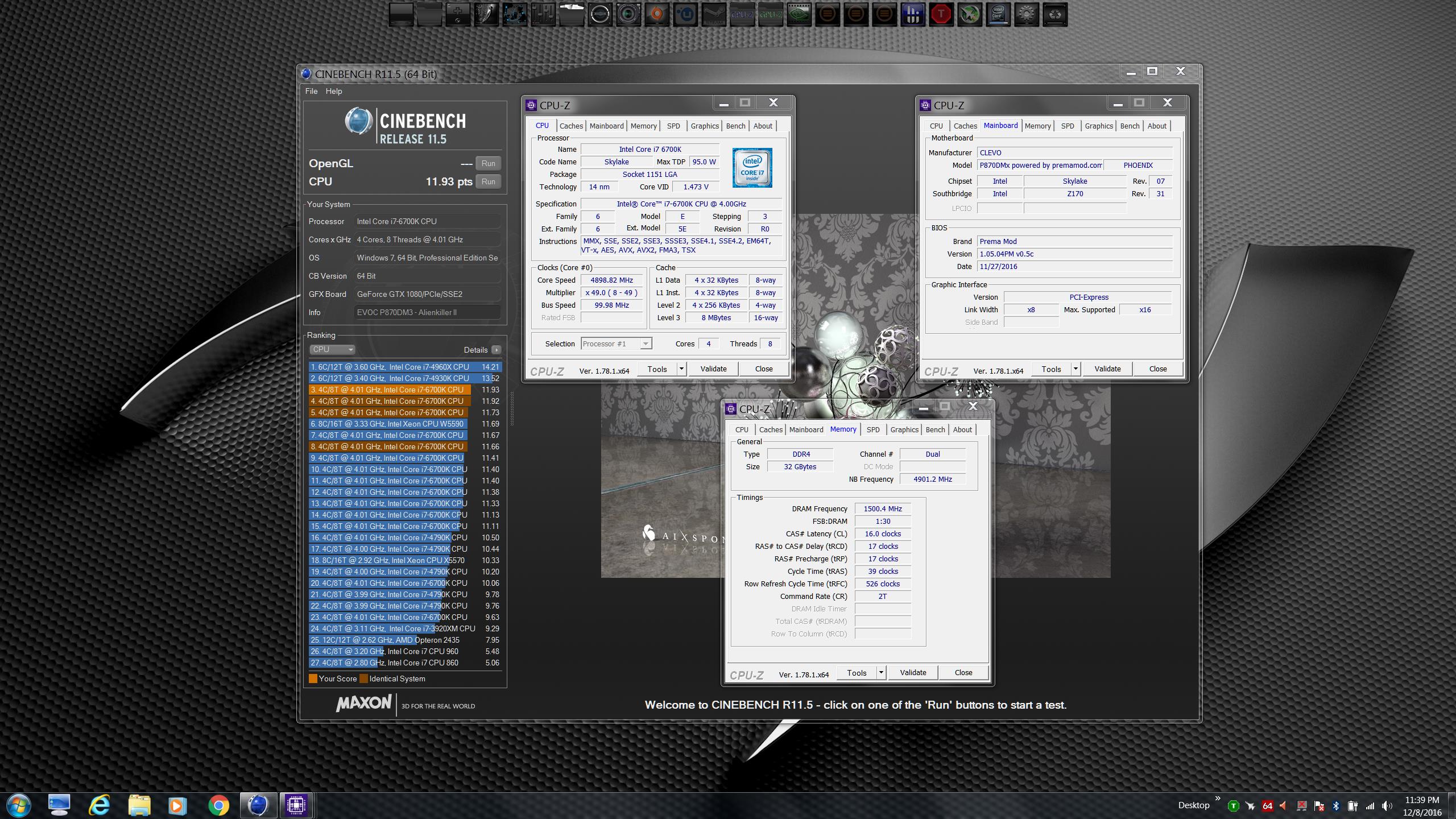Open Processor #1 selection dropdown
Screen dimensions: 1456x819
tap(617, 344)
